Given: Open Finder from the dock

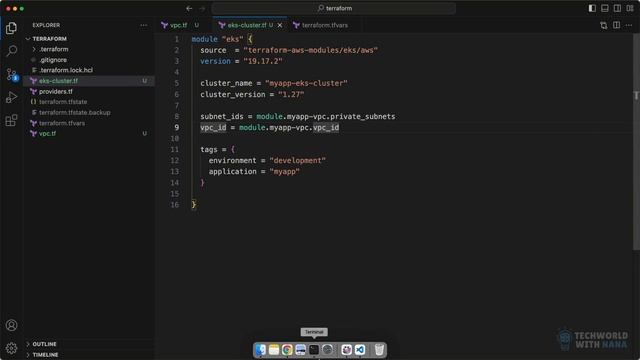Looking at the screenshot, I should (x=261, y=350).
